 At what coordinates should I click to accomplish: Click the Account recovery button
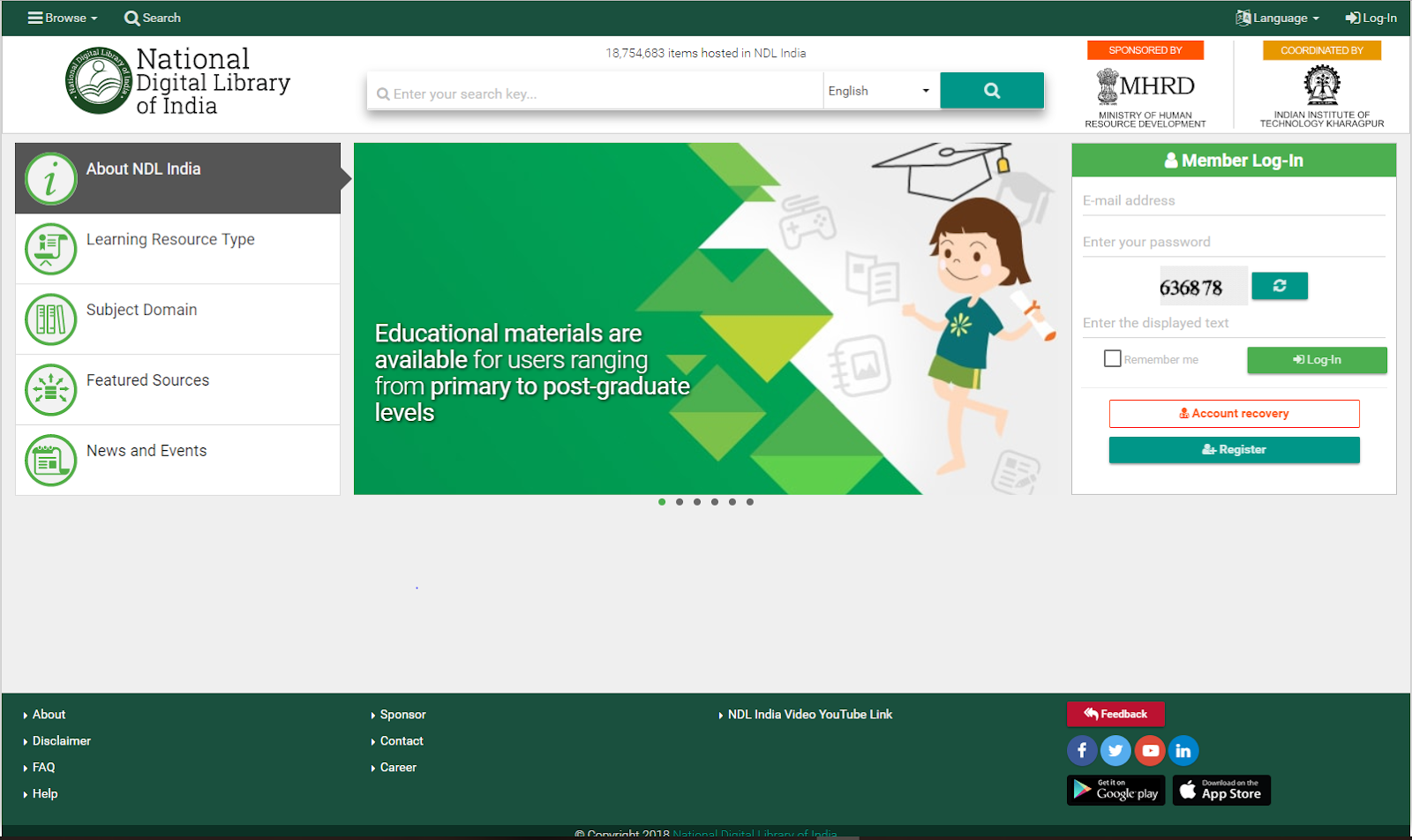[1234, 414]
